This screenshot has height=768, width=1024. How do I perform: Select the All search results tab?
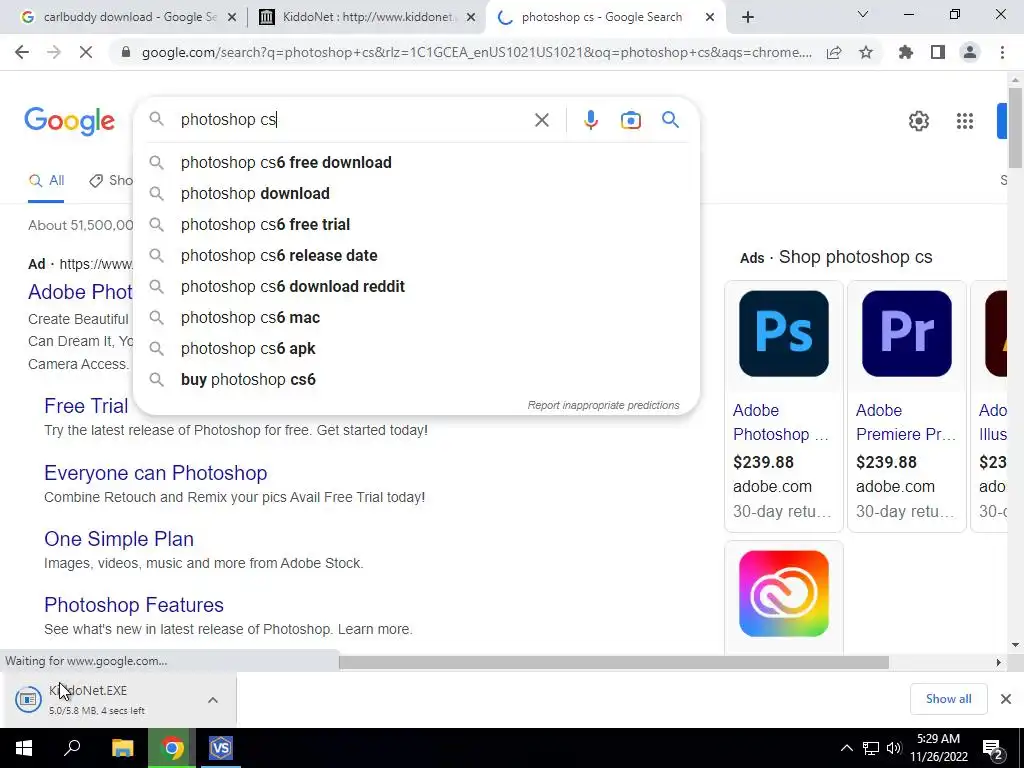pos(46,181)
